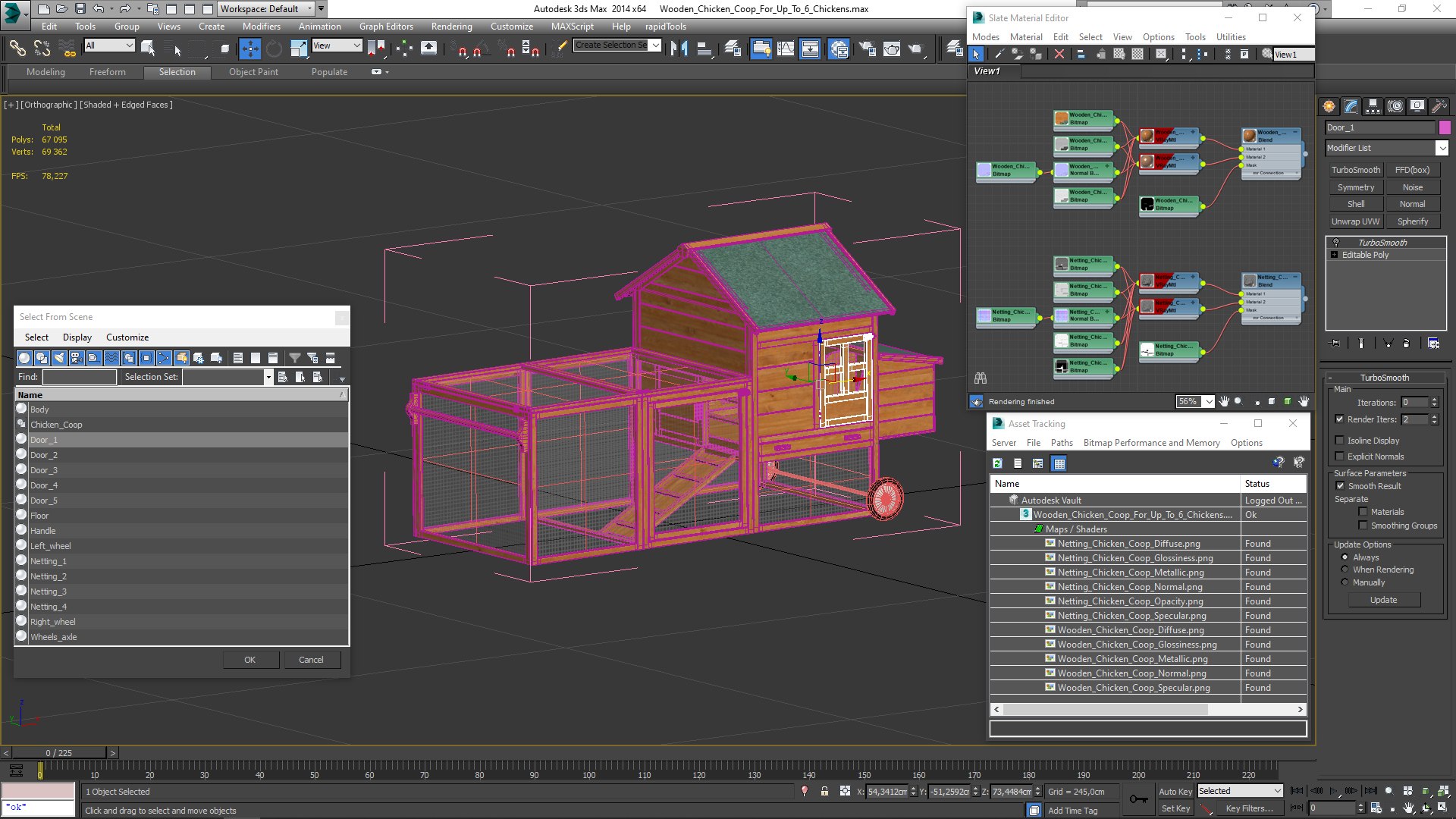Viewport: 1456px width, 819px height.
Task: Open the selection filter All dropdown
Action: (109, 45)
